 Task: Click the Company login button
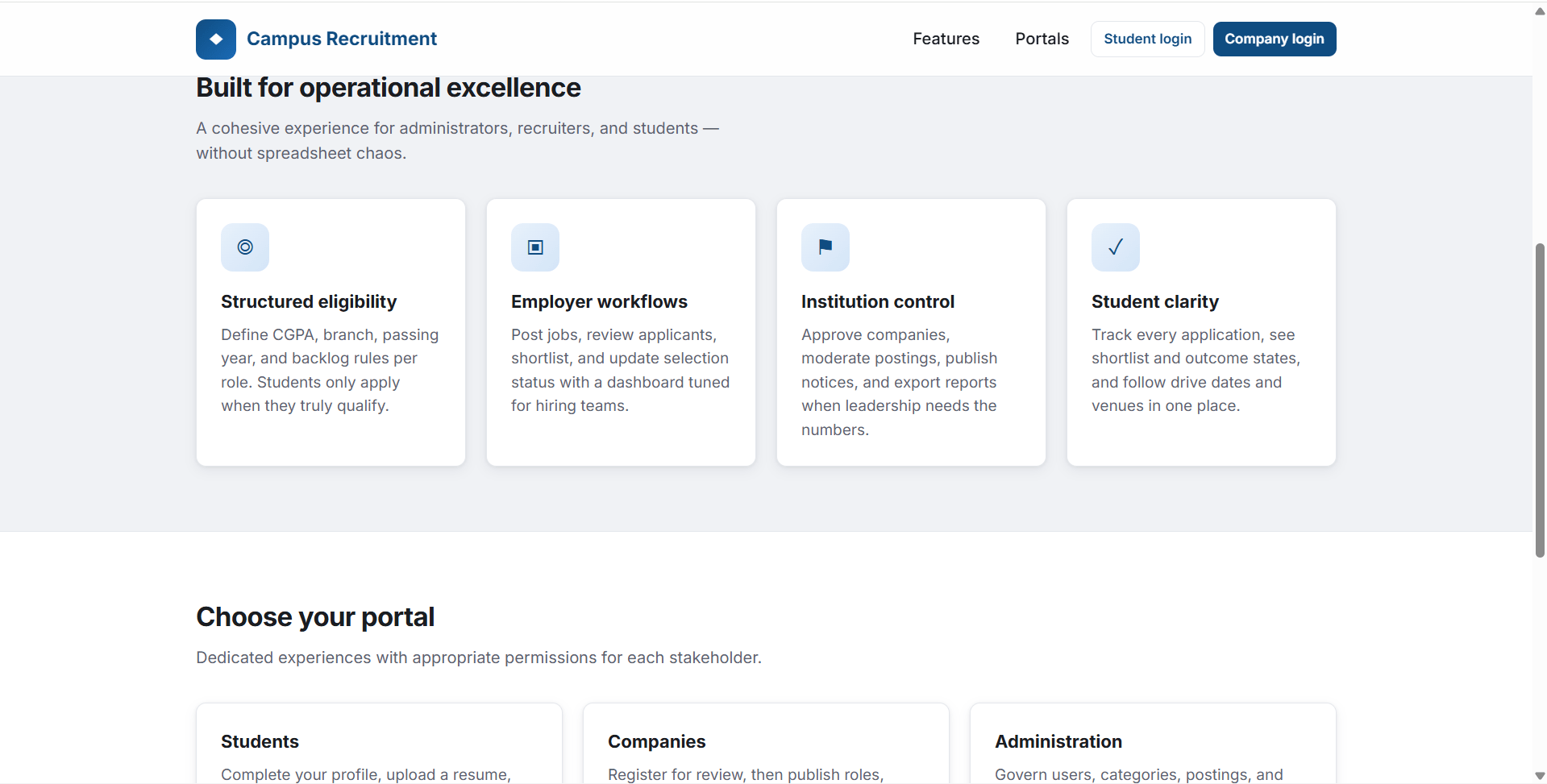click(1275, 39)
